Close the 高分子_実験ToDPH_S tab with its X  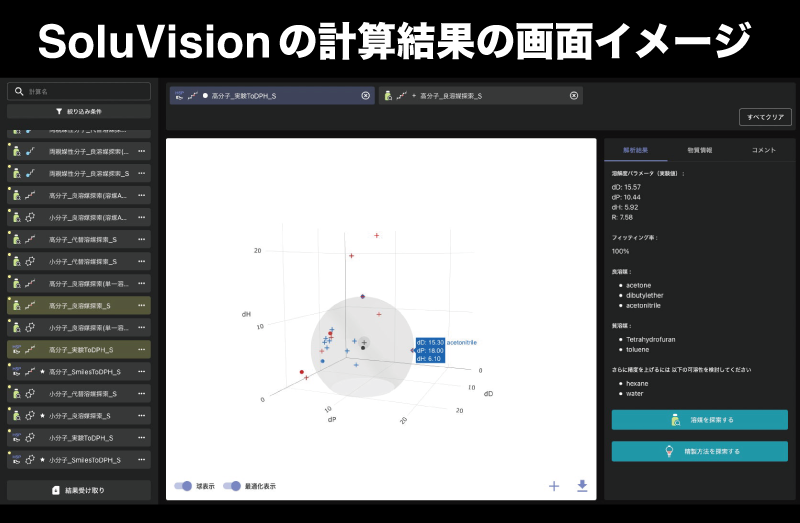point(365,95)
